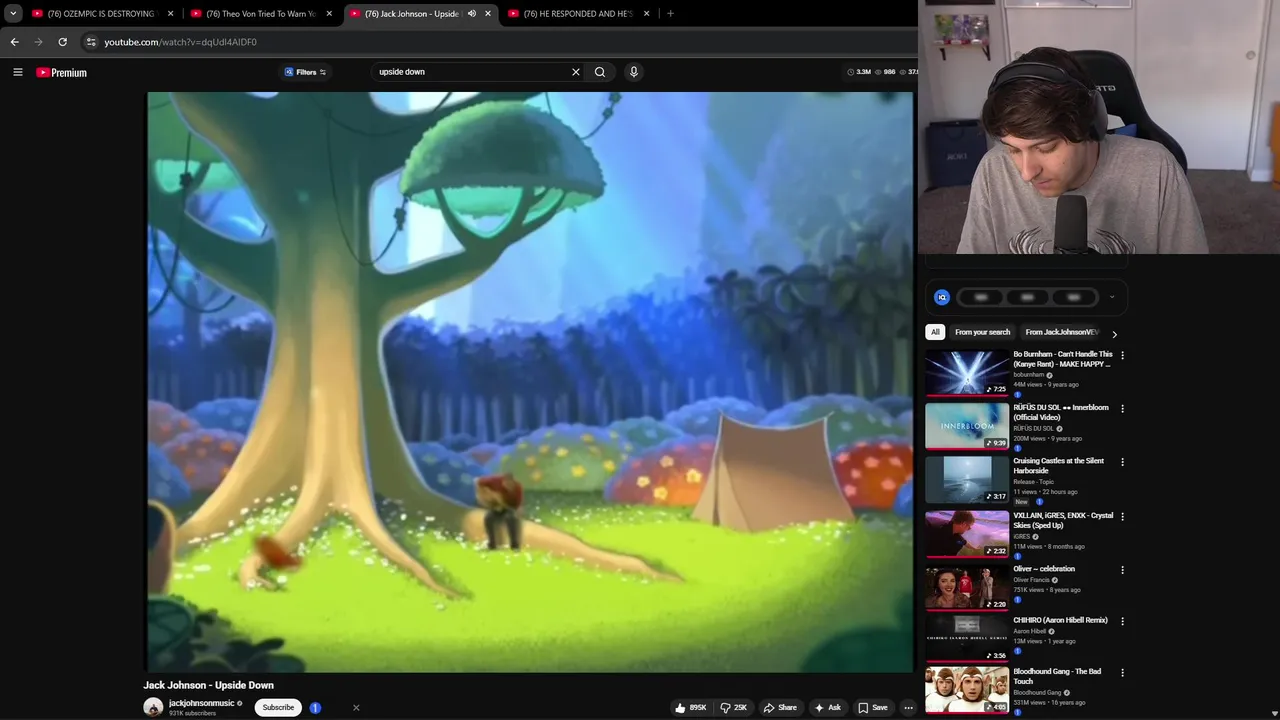1280x720 pixels.
Task: Open options for Bo Burnham video
Action: pos(1122,355)
